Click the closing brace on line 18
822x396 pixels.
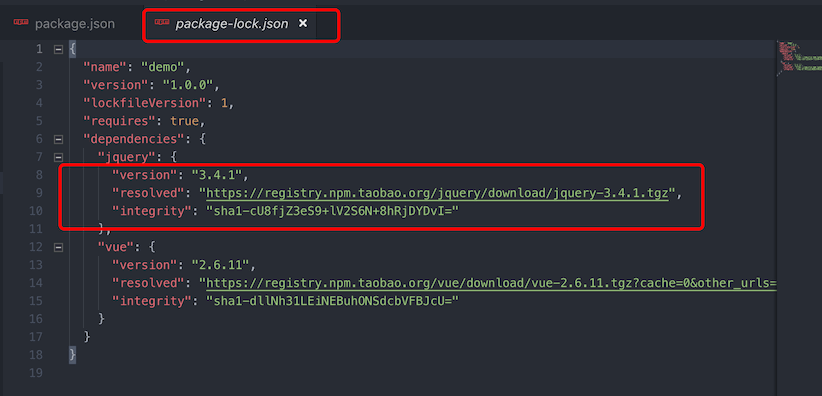[x=72, y=355]
